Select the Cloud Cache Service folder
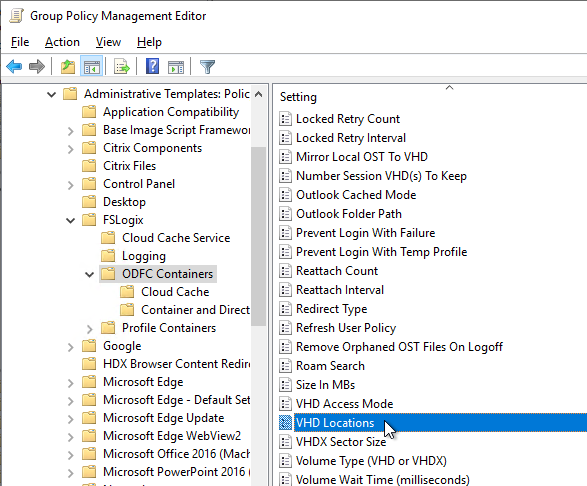Screen dimensions: 587x486 click(x=176, y=238)
